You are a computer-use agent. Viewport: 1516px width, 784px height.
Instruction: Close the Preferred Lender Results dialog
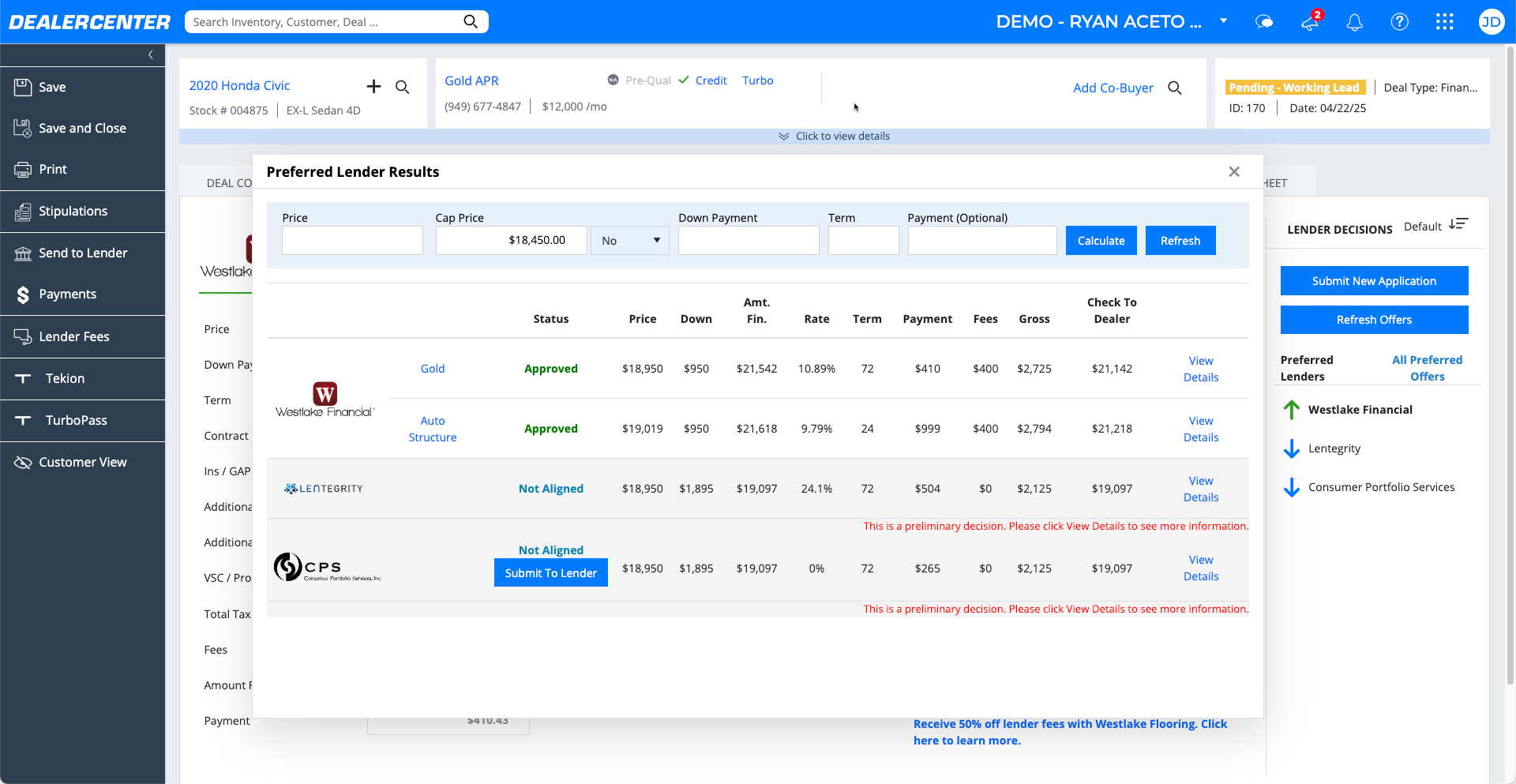pos(1234,171)
